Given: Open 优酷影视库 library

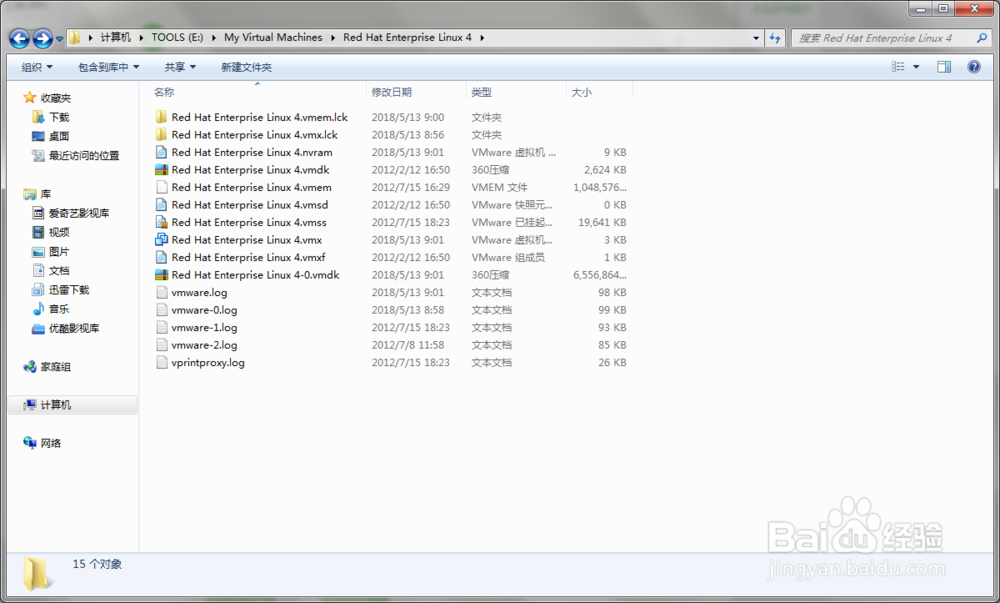Looking at the screenshot, I should (74, 328).
